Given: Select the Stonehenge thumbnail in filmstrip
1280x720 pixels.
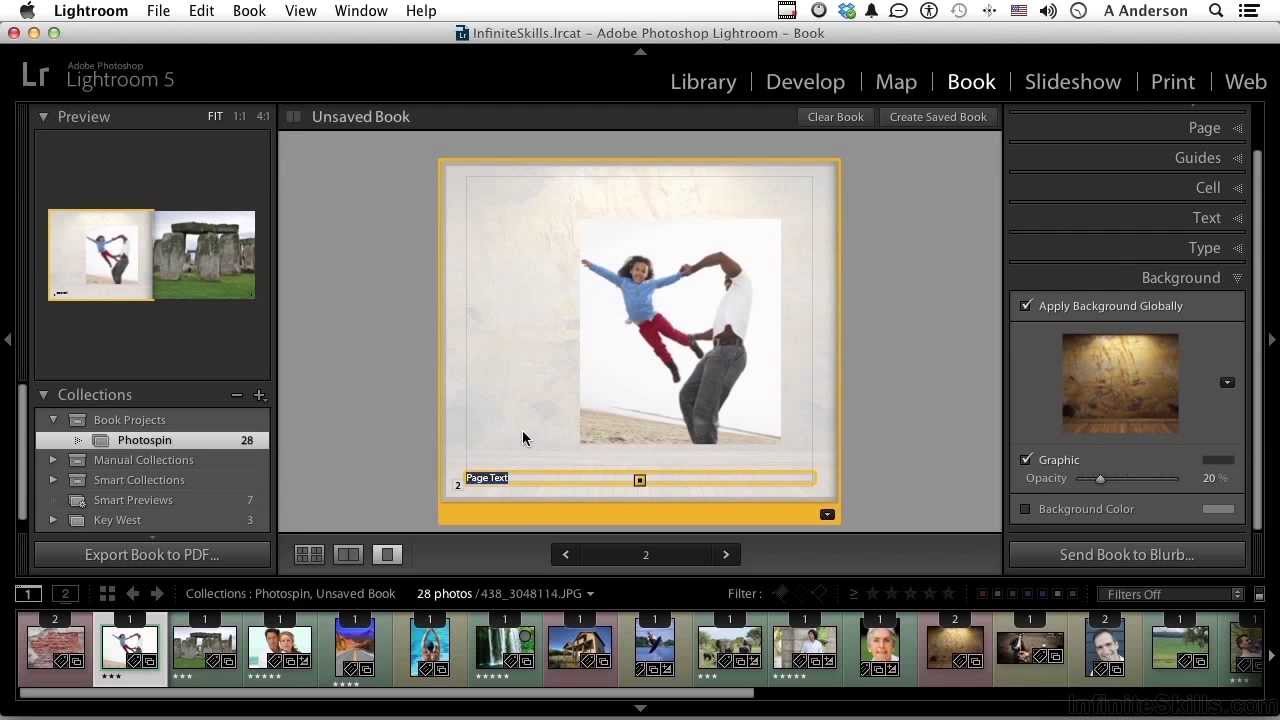Looking at the screenshot, I should (x=204, y=646).
